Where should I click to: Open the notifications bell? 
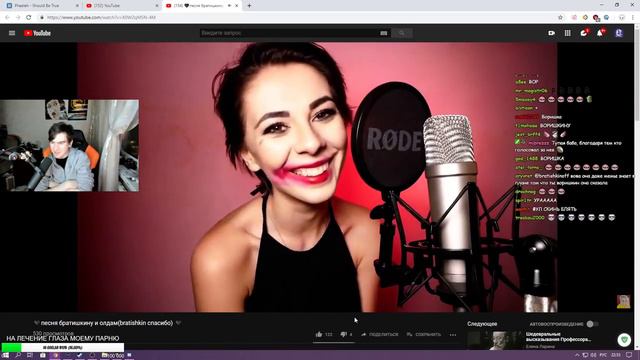[600, 33]
